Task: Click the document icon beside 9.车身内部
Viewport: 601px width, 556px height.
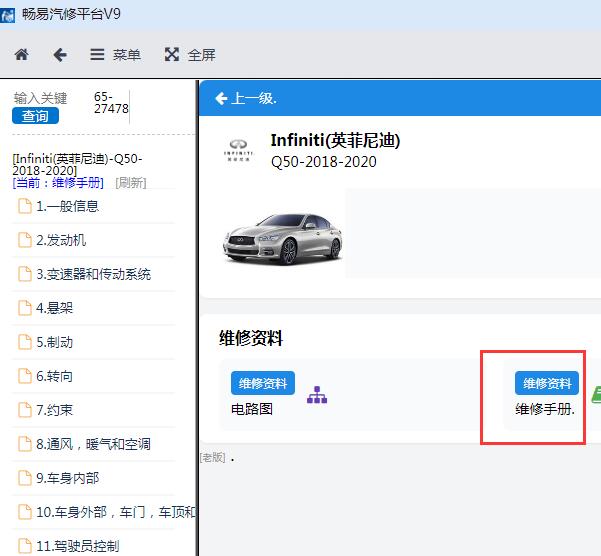Action: 25,478
